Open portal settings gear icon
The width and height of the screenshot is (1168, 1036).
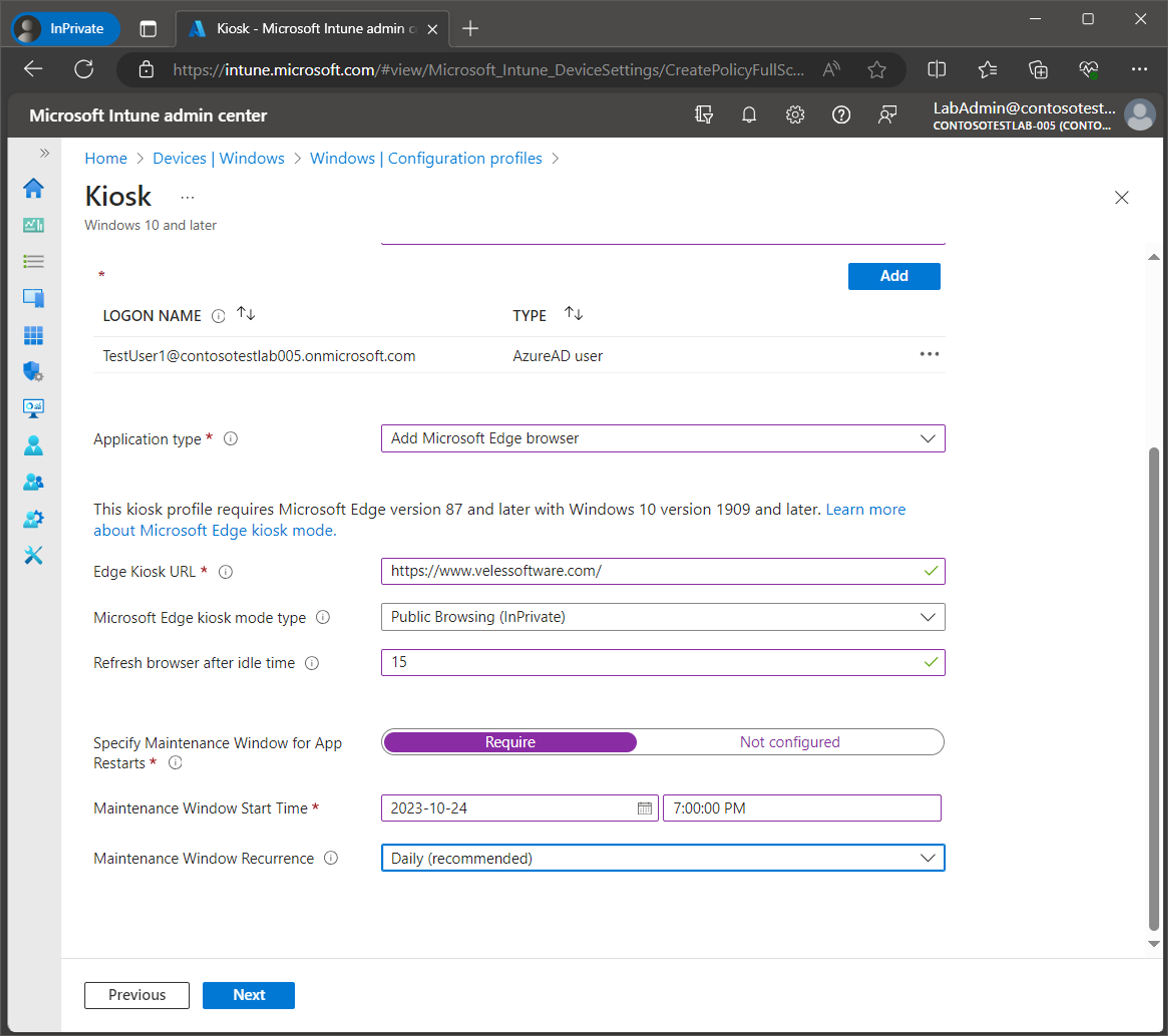[795, 115]
